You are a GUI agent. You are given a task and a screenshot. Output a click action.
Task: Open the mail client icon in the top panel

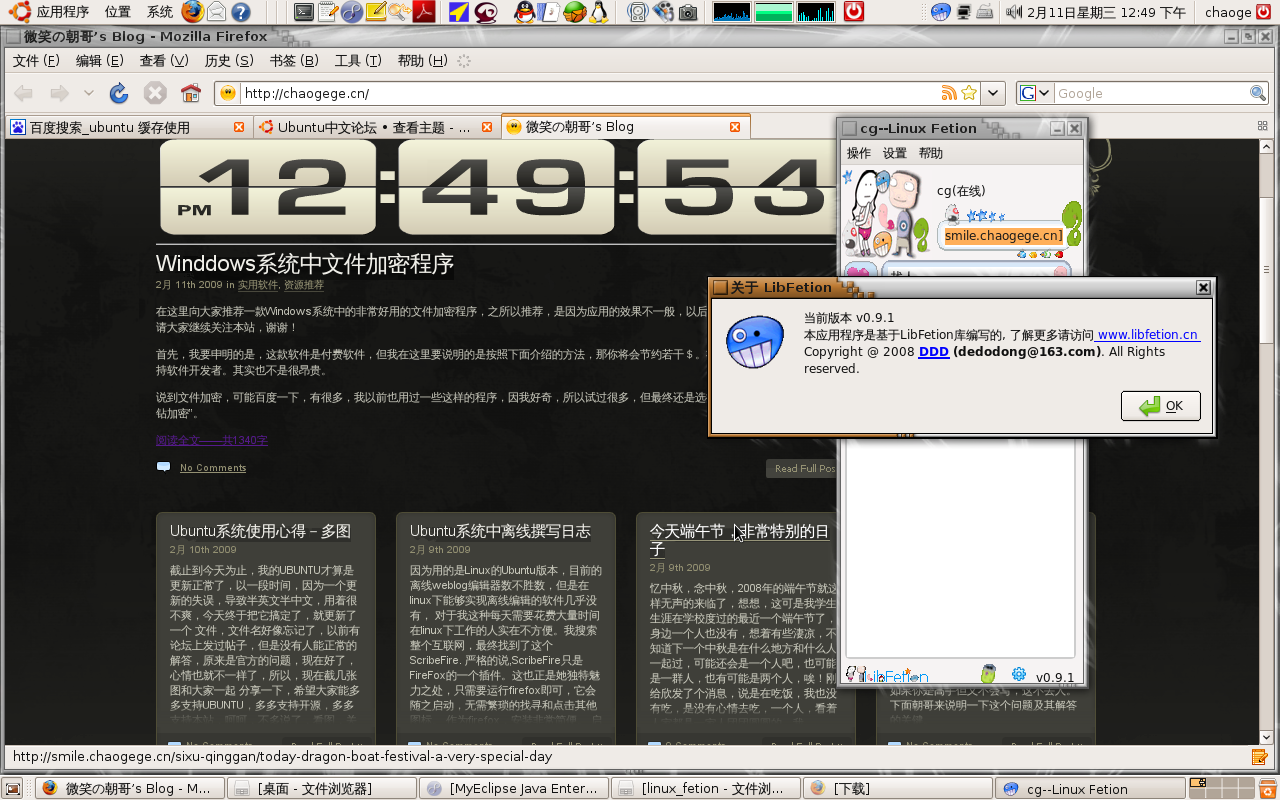pos(216,12)
